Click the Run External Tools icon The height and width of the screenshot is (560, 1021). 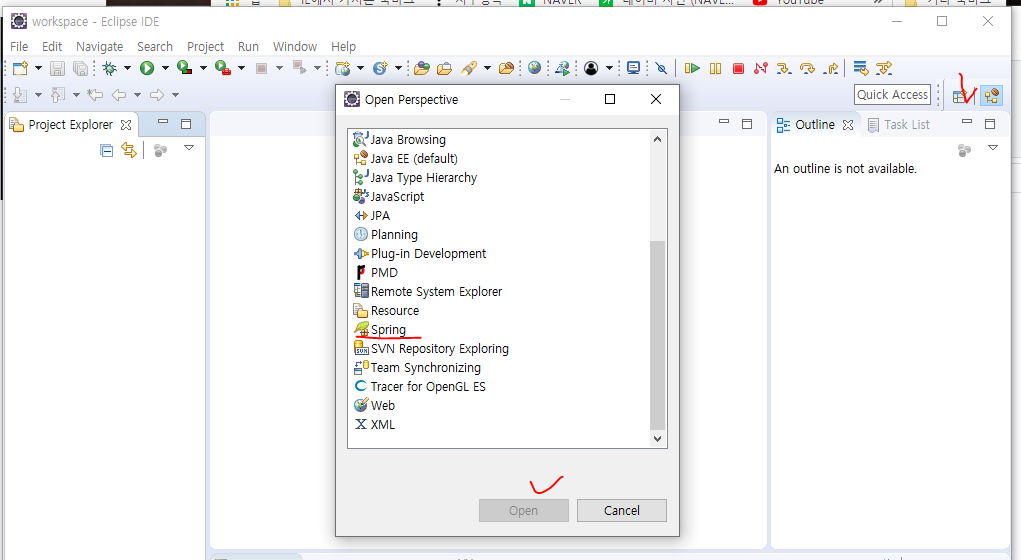pyautogui.click(x=223, y=68)
